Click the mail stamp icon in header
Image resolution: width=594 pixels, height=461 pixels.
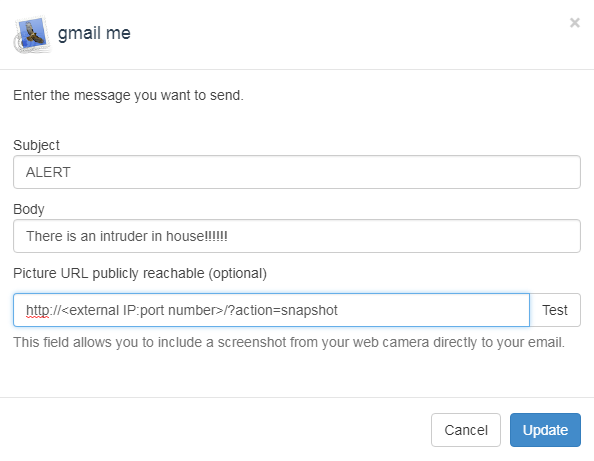pos(32,34)
